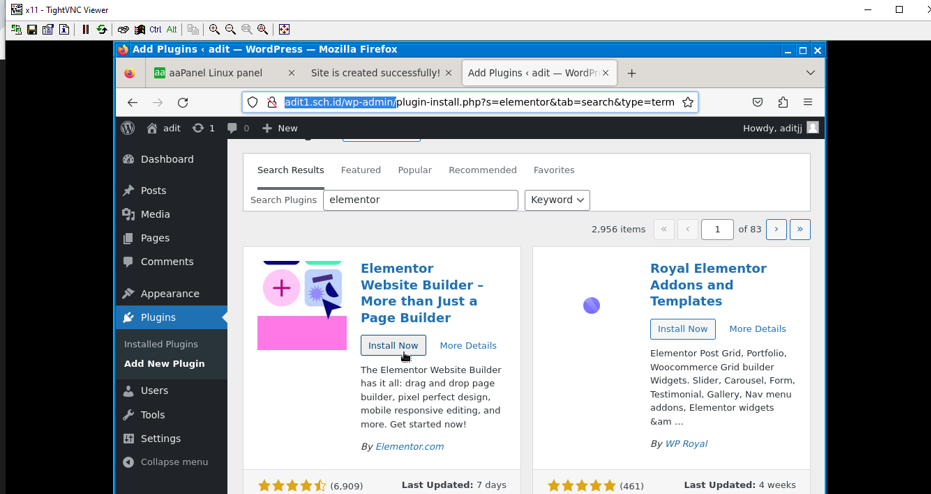Screen dimensions: 931x494
Task: Click WordPress logo in admin bar
Action: point(128,128)
